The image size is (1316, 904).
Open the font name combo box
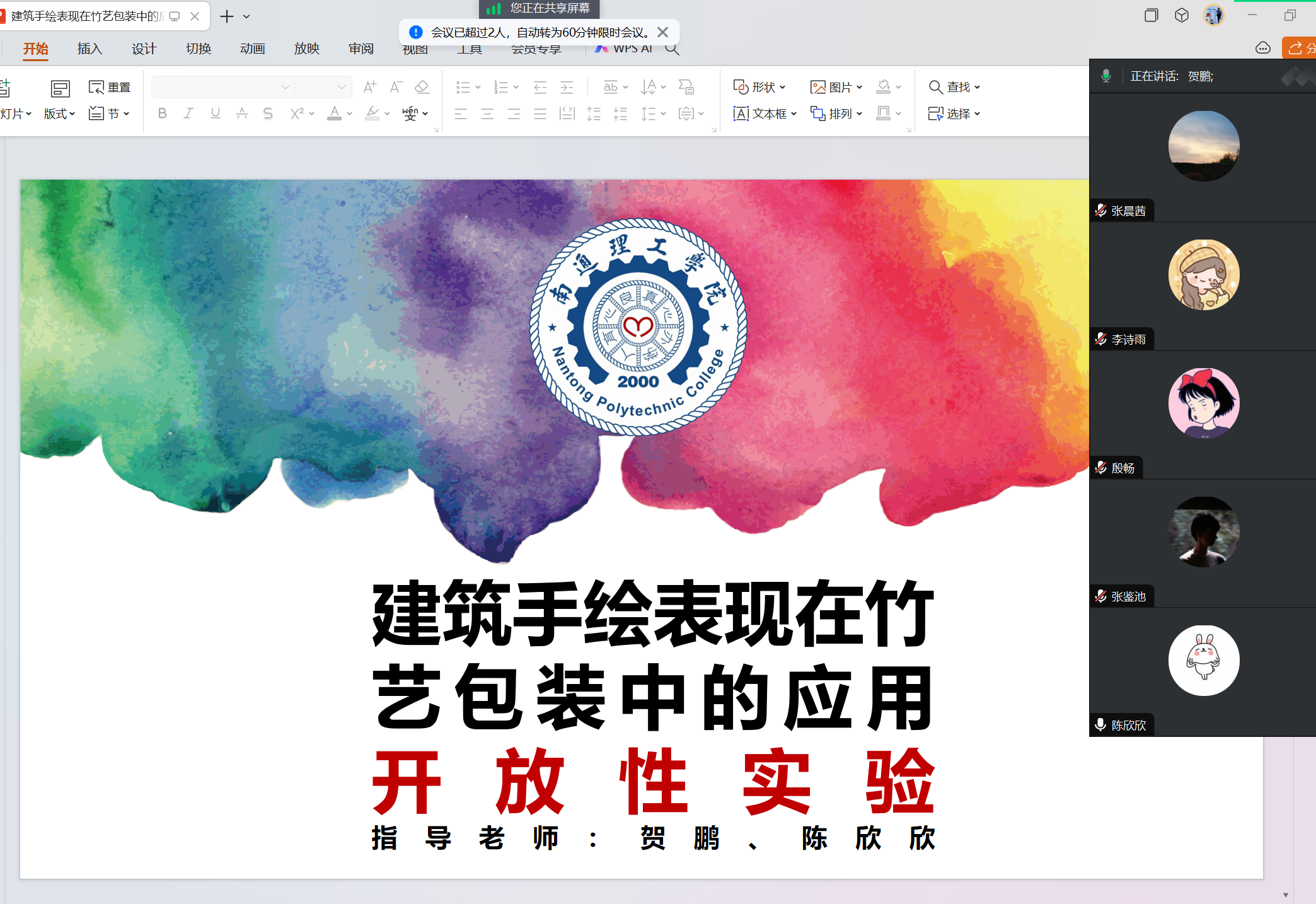pyautogui.click(x=222, y=87)
